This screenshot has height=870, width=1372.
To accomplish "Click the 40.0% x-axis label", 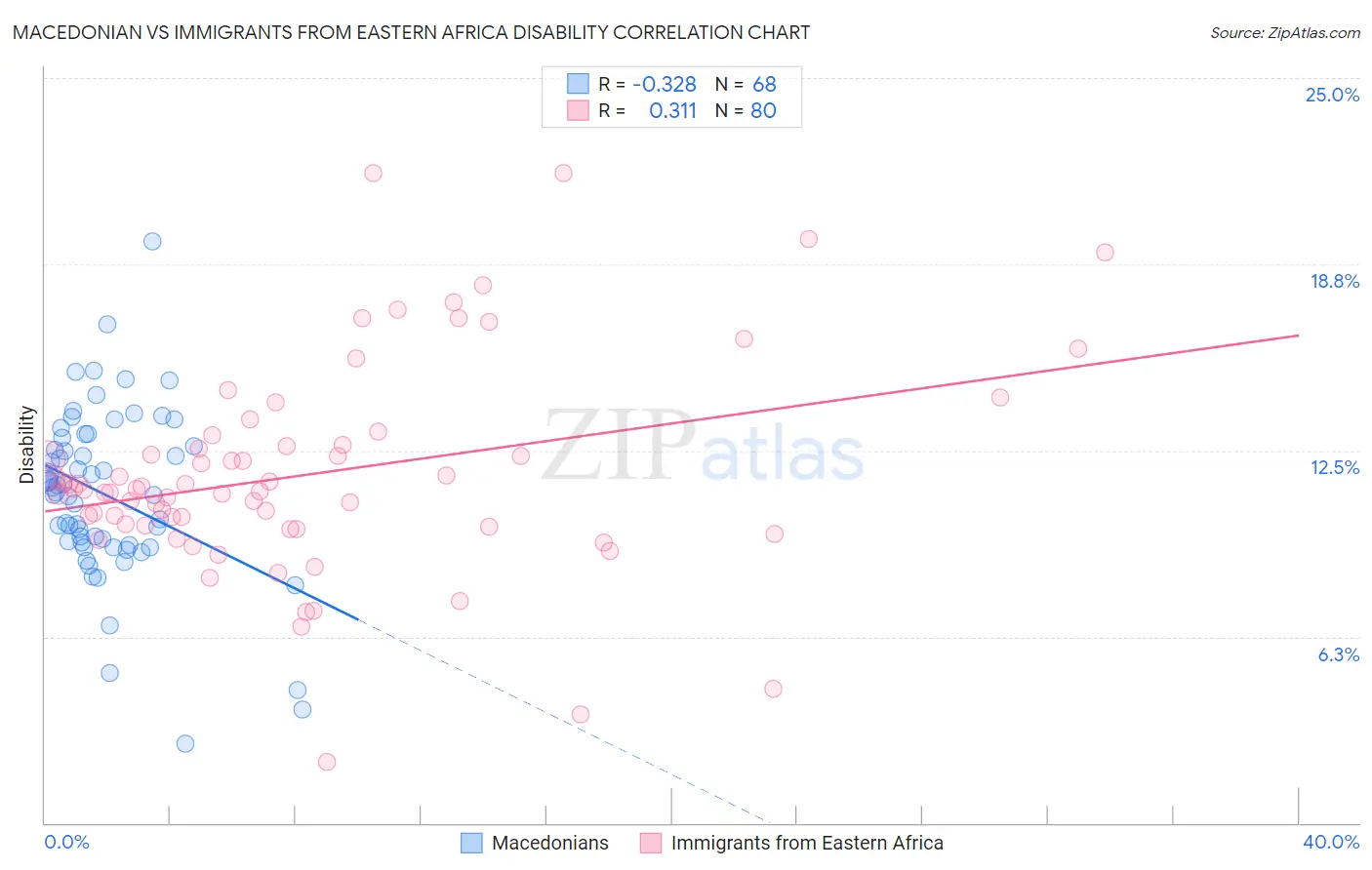I will tap(1331, 842).
